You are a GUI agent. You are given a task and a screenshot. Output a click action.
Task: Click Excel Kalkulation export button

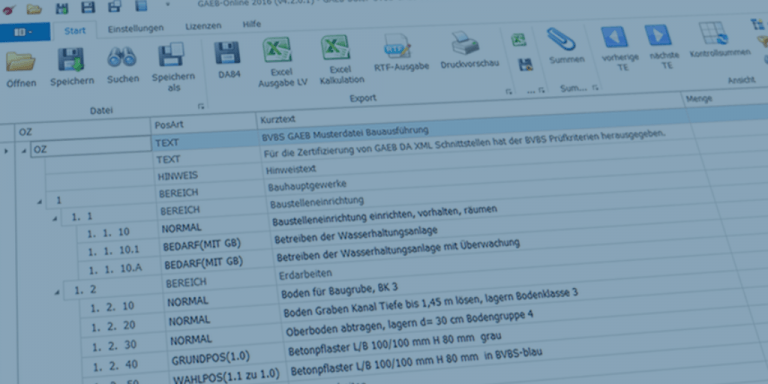pos(341,59)
